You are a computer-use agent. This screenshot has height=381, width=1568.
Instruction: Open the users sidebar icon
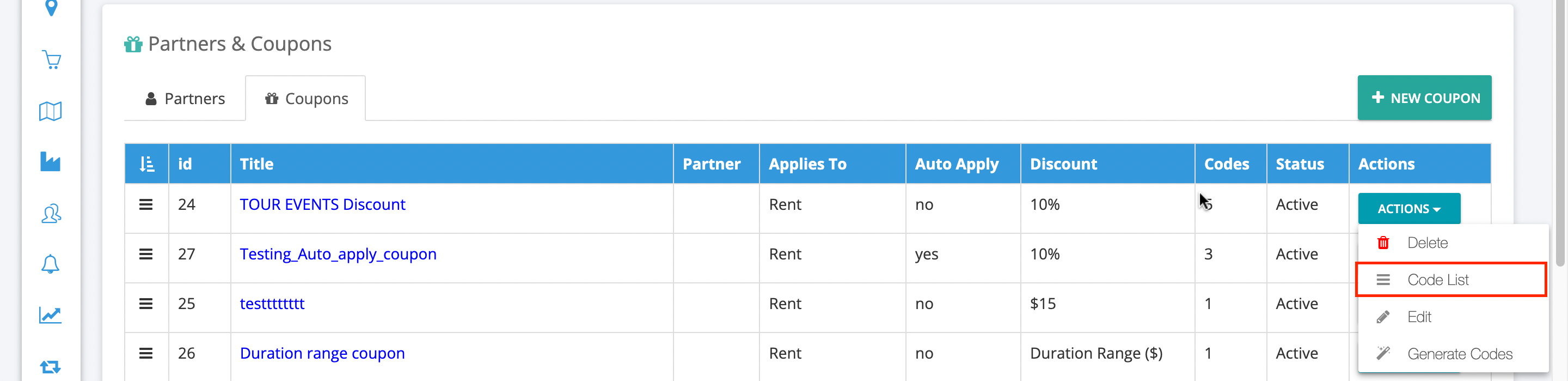[51, 213]
